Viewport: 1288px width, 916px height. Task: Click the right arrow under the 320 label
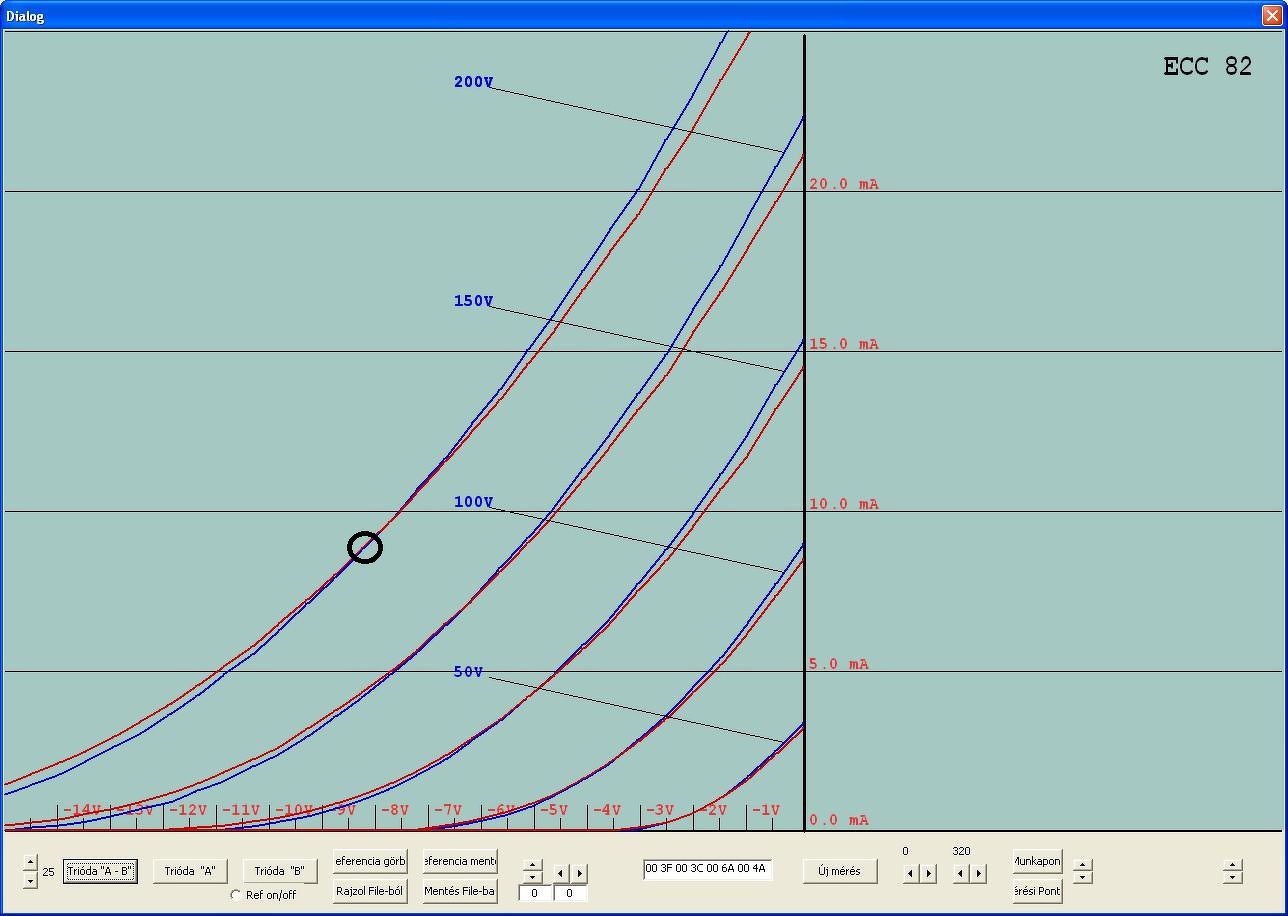click(979, 873)
